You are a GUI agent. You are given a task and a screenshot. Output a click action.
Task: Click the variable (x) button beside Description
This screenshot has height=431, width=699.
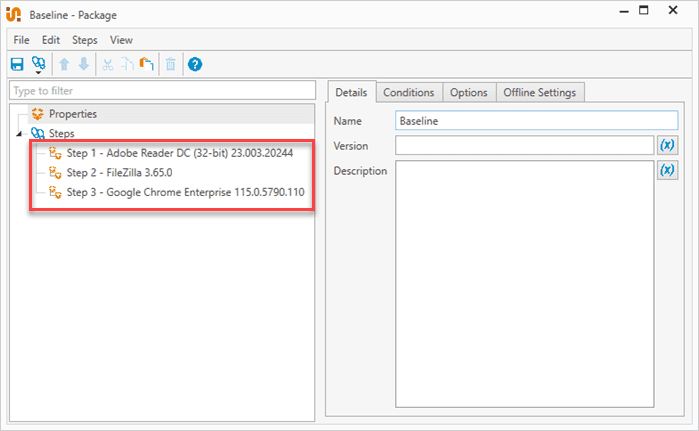point(667,170)
